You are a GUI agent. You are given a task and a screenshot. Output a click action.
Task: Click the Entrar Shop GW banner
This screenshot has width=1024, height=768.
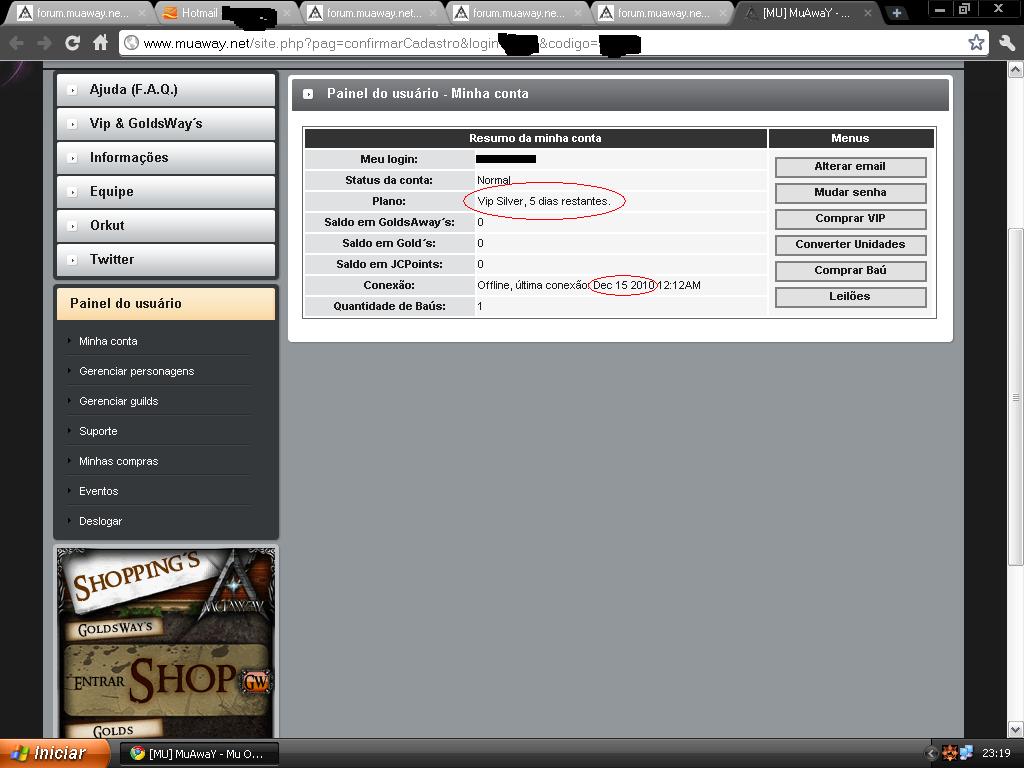167,680
